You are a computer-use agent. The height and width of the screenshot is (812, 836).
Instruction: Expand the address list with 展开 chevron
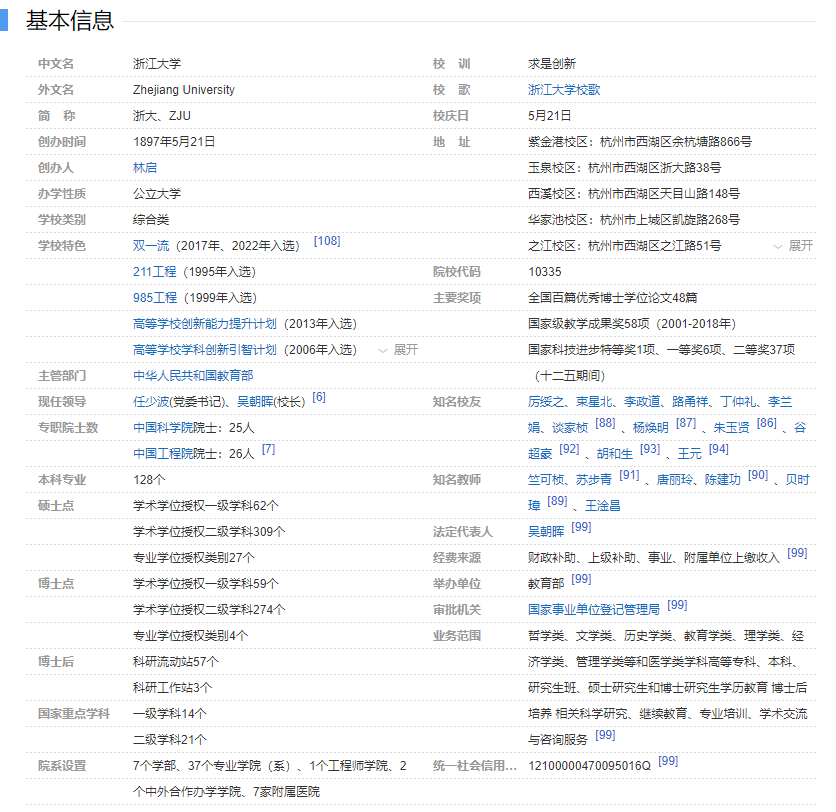[793, 246]
